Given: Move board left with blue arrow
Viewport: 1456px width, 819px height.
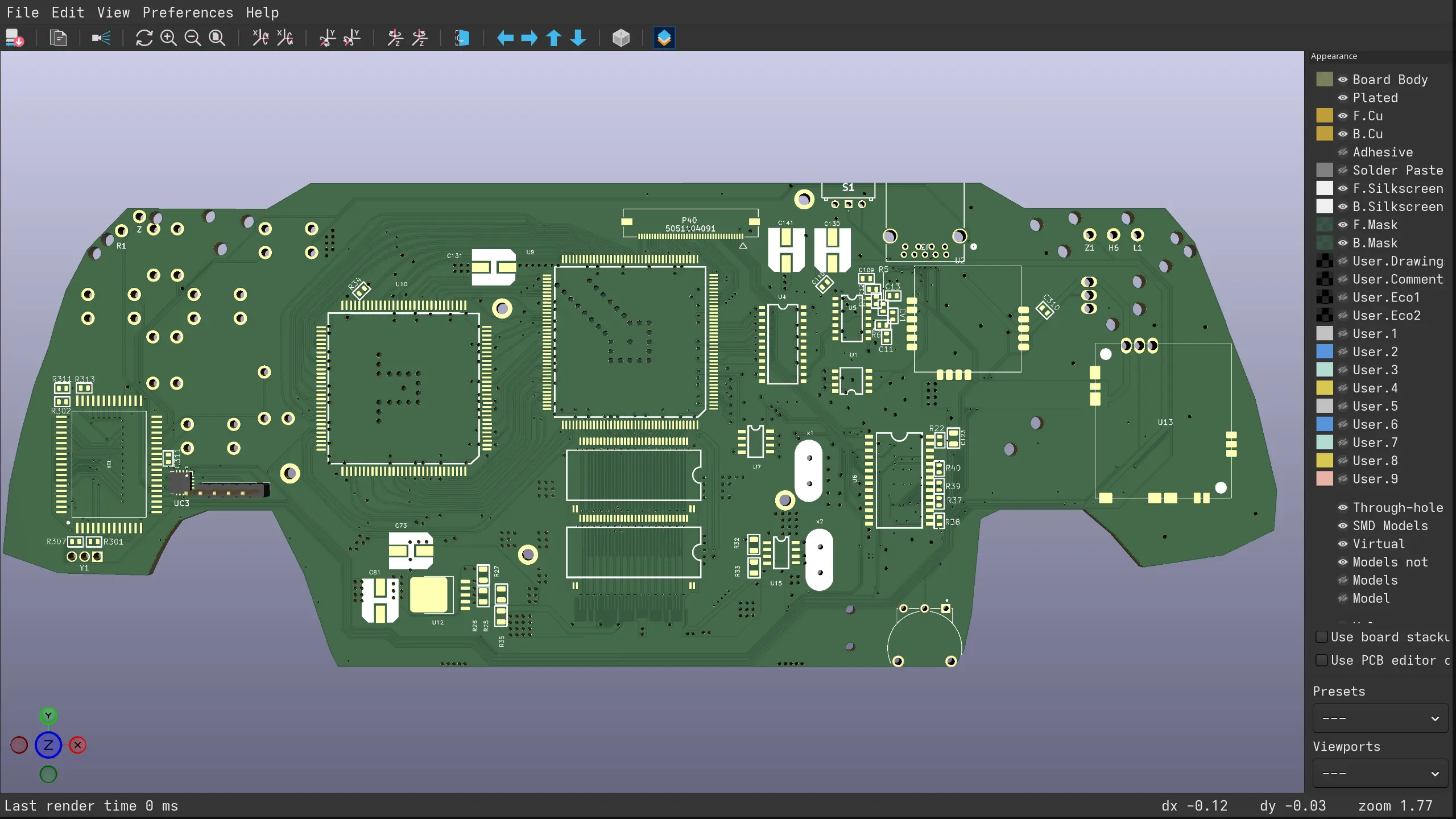Looking at the screenshot, I should (505, 38).
